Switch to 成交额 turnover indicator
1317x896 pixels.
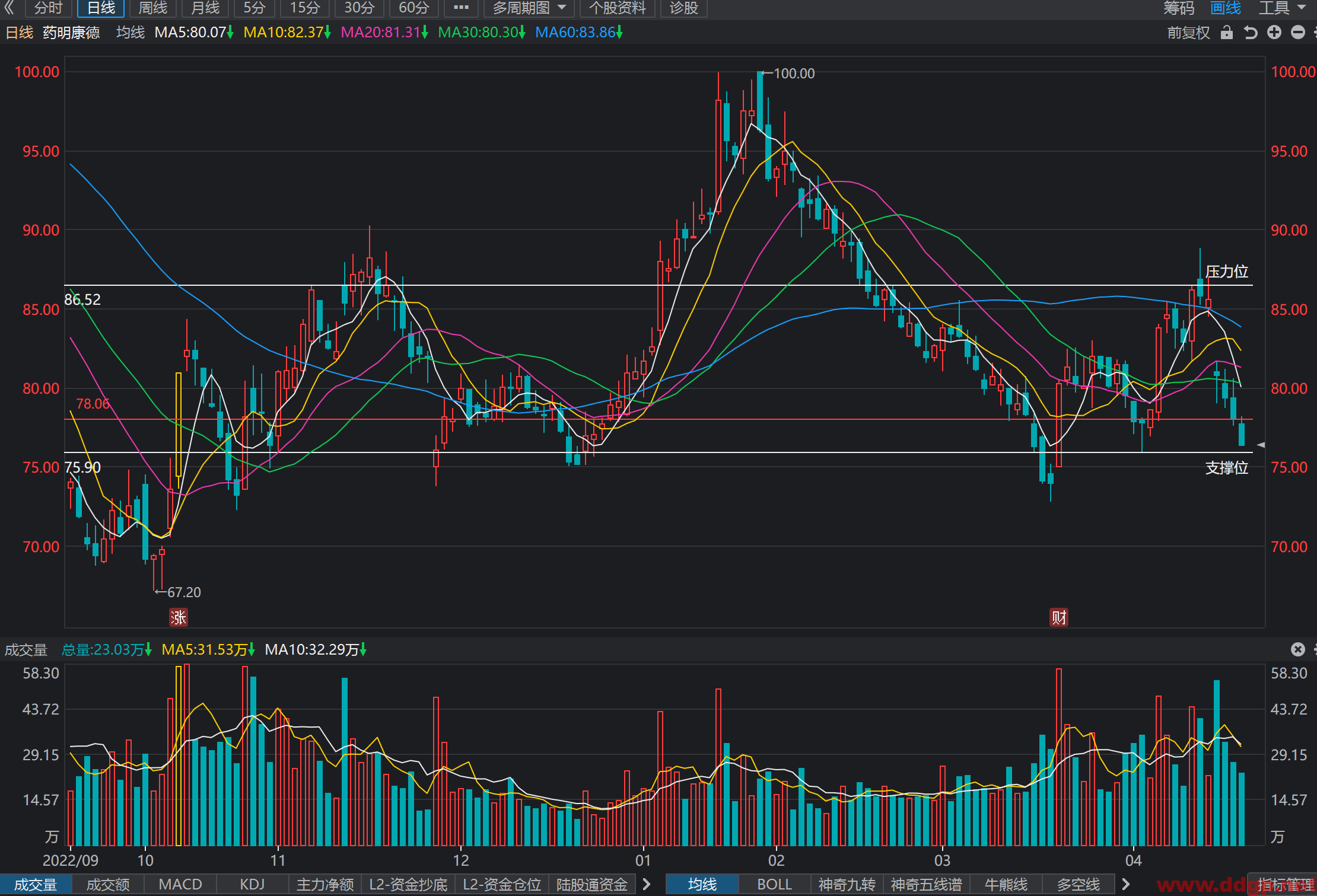pyautogui.click(x=108, y=885)
